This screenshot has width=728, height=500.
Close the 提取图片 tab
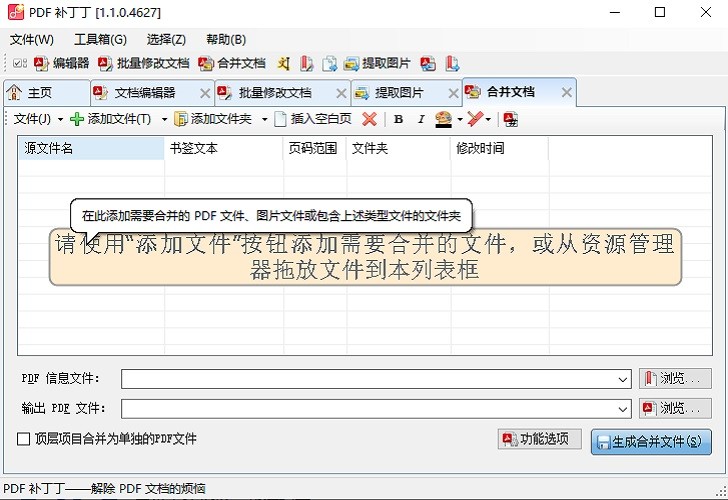[453, 93]
